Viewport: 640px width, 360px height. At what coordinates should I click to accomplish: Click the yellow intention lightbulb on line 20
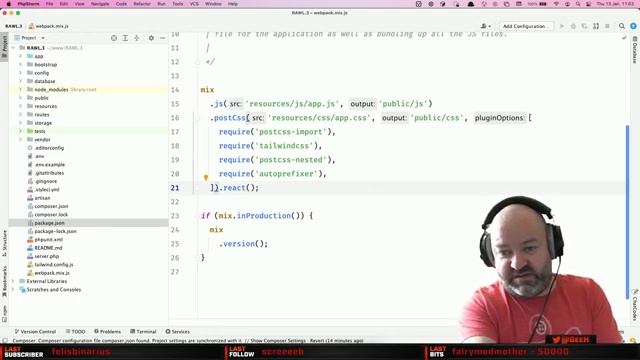coord(206,177)
